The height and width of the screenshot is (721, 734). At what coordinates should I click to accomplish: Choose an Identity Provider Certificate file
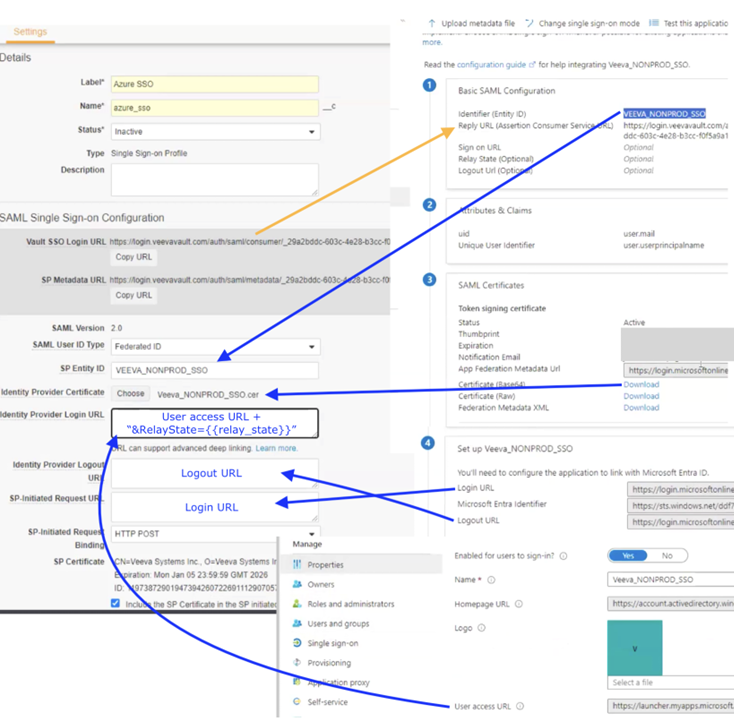coord(131,394)
